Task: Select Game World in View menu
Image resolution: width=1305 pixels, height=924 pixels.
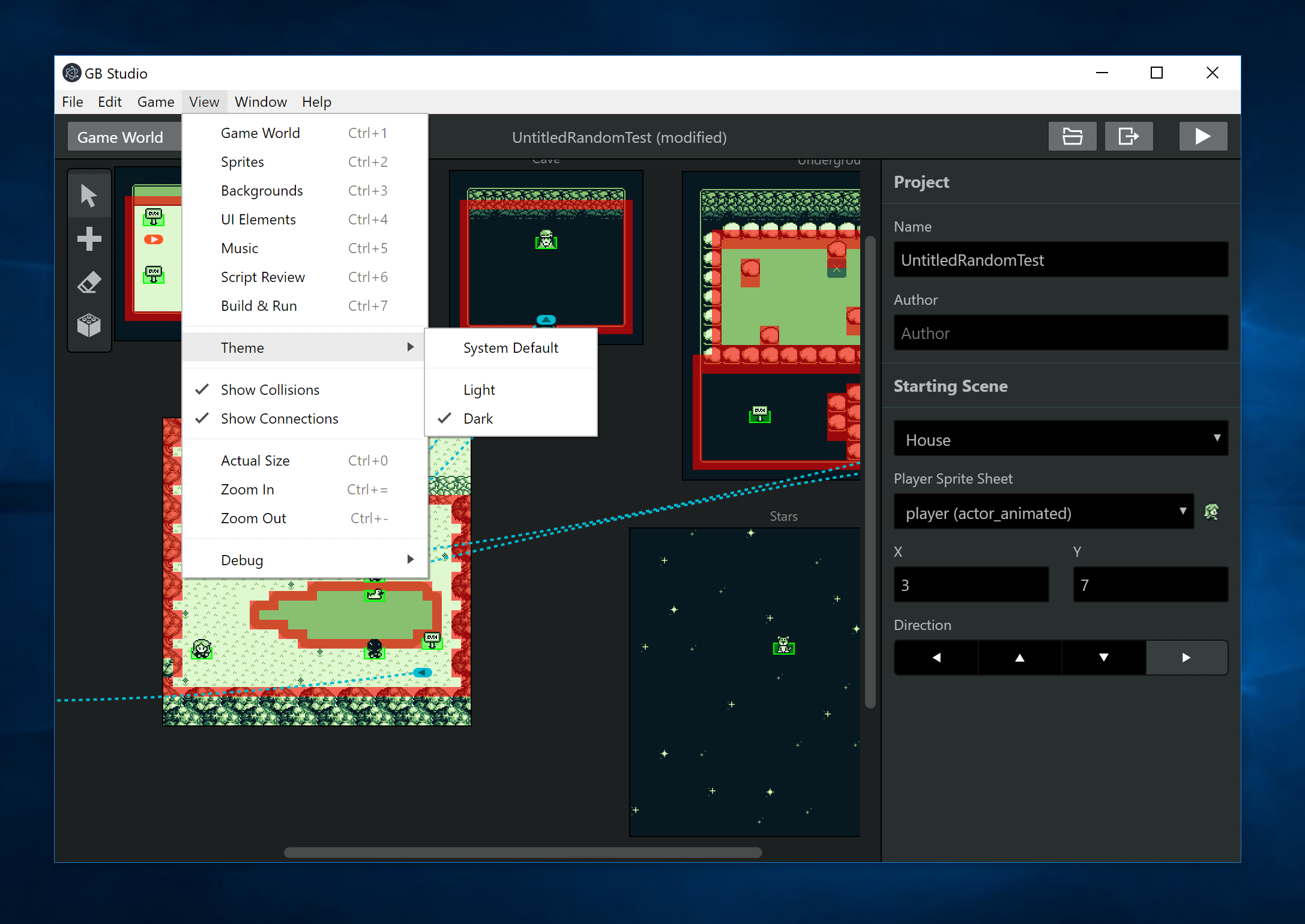Action: coord(305,133)
